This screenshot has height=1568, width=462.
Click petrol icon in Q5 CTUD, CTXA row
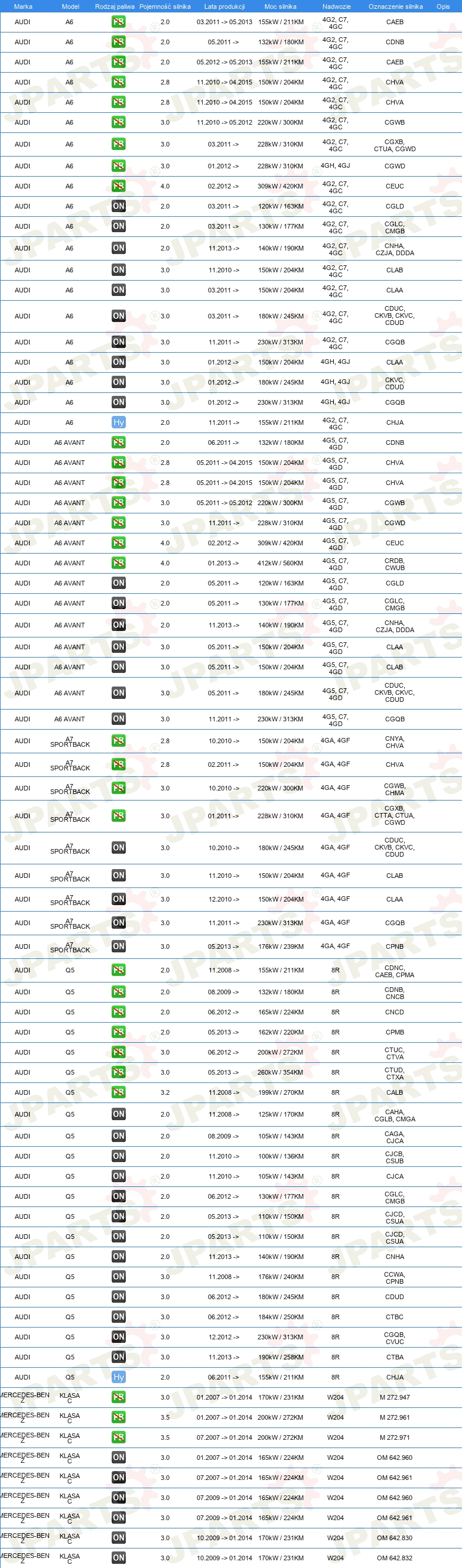pyautogui.click(x=119, y=1072)
